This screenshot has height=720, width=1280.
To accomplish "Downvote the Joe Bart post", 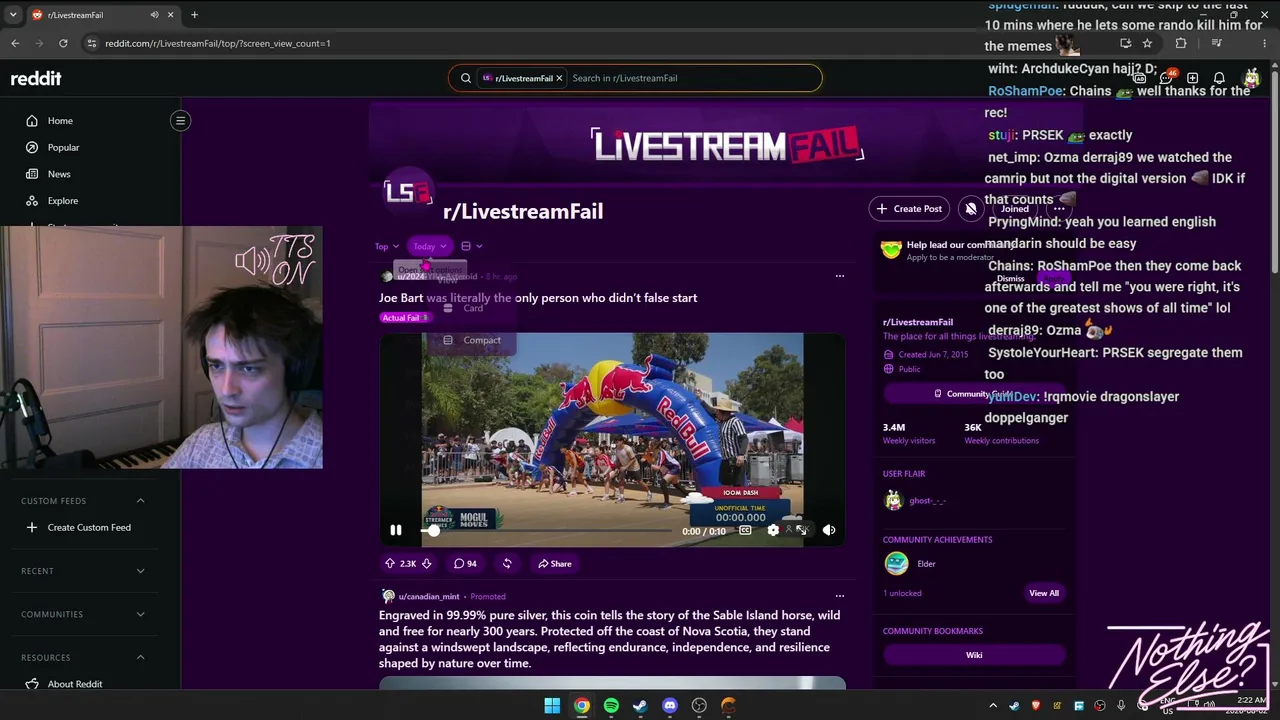I will [426, 564].
